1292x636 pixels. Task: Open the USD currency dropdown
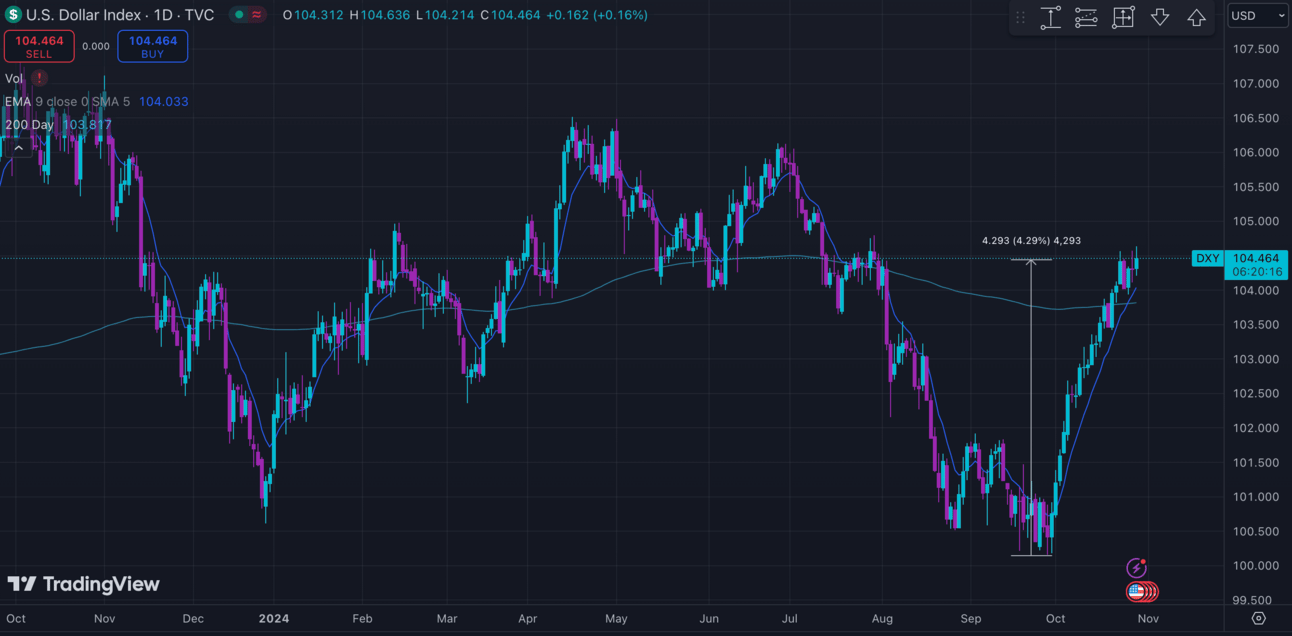click(1258, 15)
